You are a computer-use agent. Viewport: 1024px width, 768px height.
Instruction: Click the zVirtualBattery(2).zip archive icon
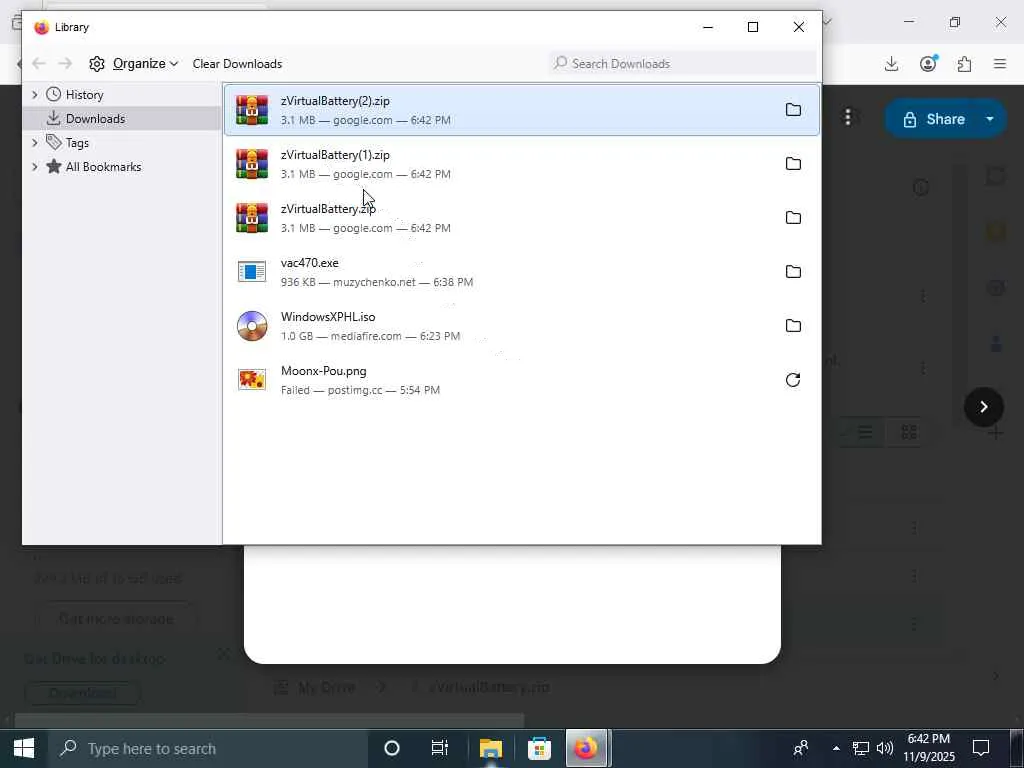point(252,110)
